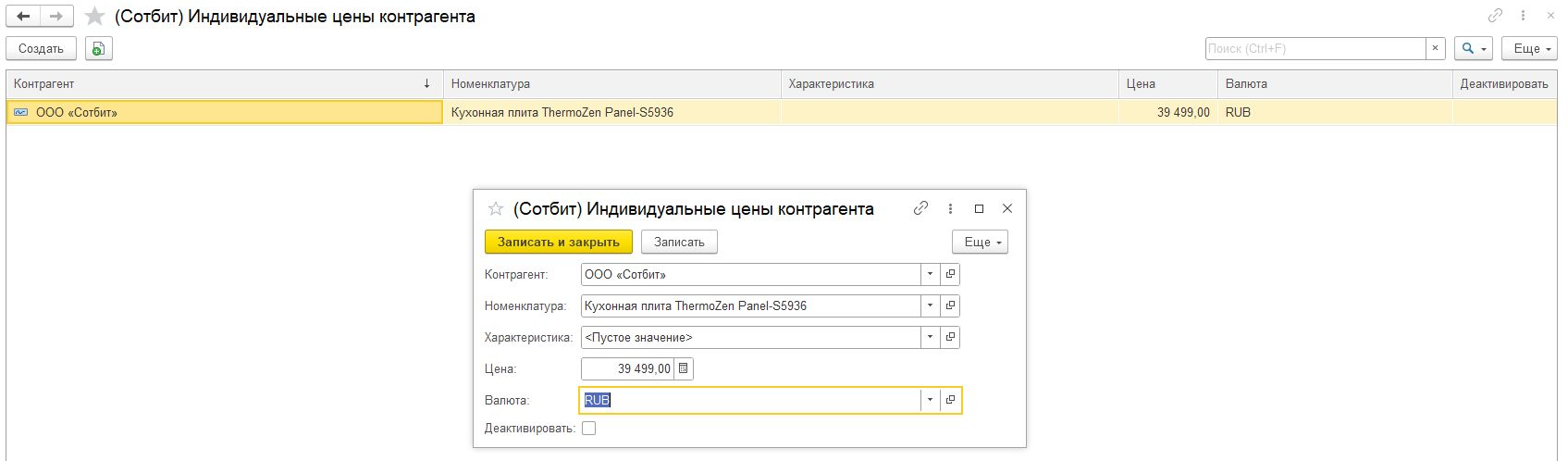The width and height of the screenshot is (1568, 461).
Task: Focus the Поиск (Ctrl+F) search field
Action: (1315, 48)
